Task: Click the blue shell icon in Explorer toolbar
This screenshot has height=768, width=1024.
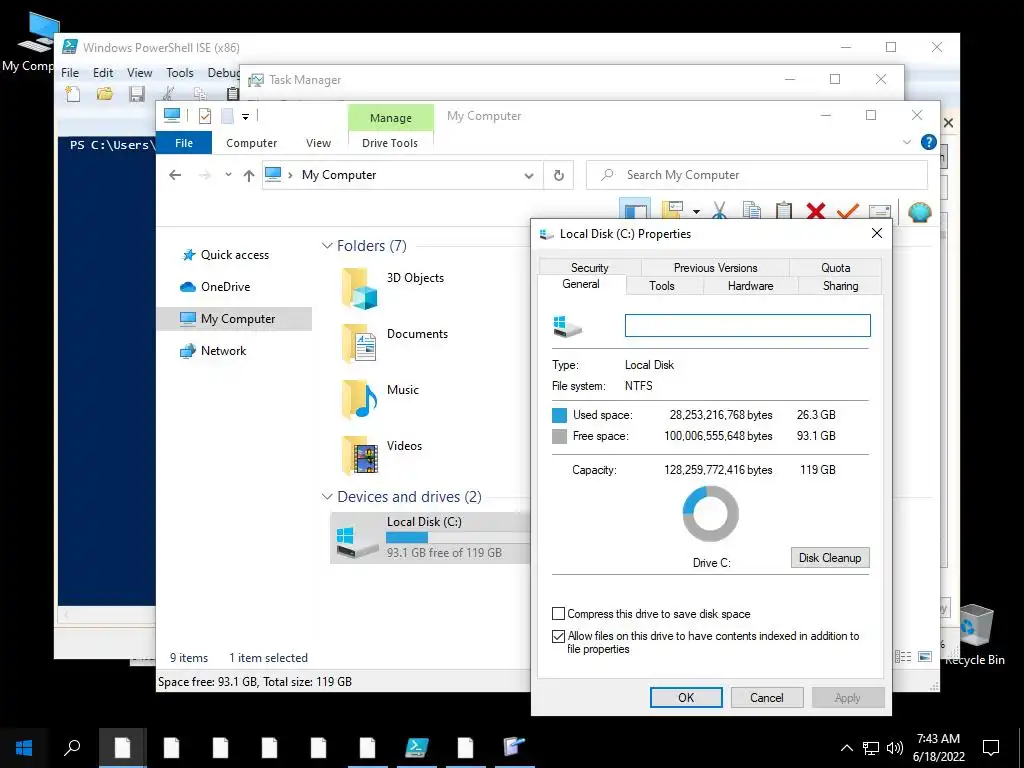Action: point(920,211)
